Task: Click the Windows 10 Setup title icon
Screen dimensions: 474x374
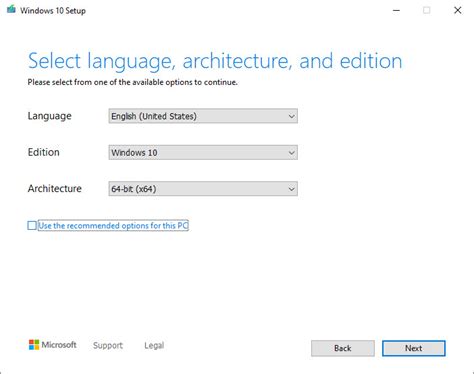Action: (11, 9)
